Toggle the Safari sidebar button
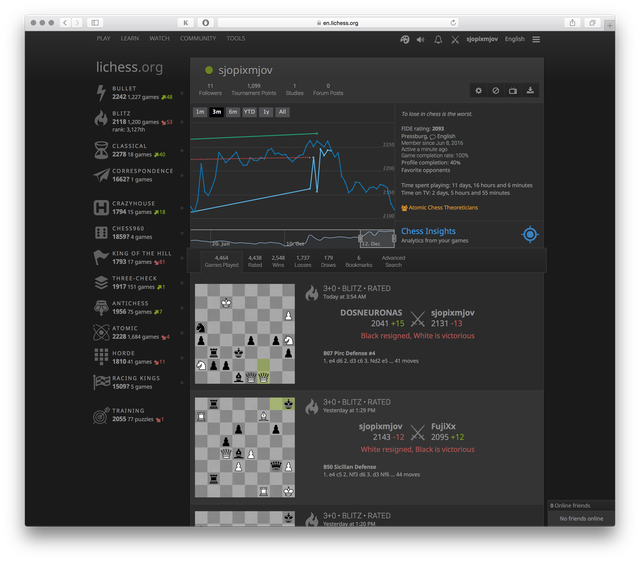The image size is (640, 562). coord(95,23)
